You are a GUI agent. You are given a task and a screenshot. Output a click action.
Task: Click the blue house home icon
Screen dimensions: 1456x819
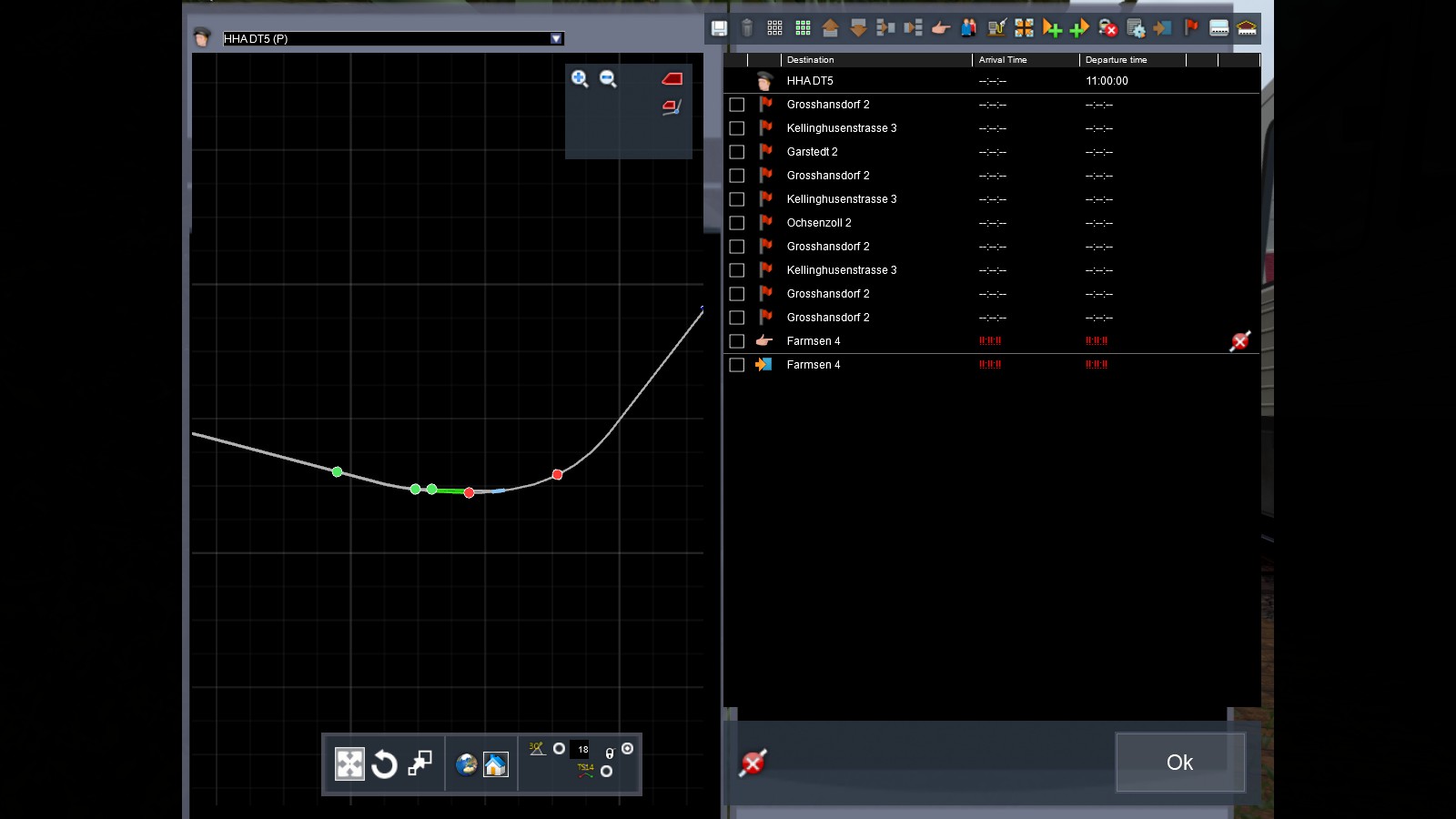[x=495, y=764]
